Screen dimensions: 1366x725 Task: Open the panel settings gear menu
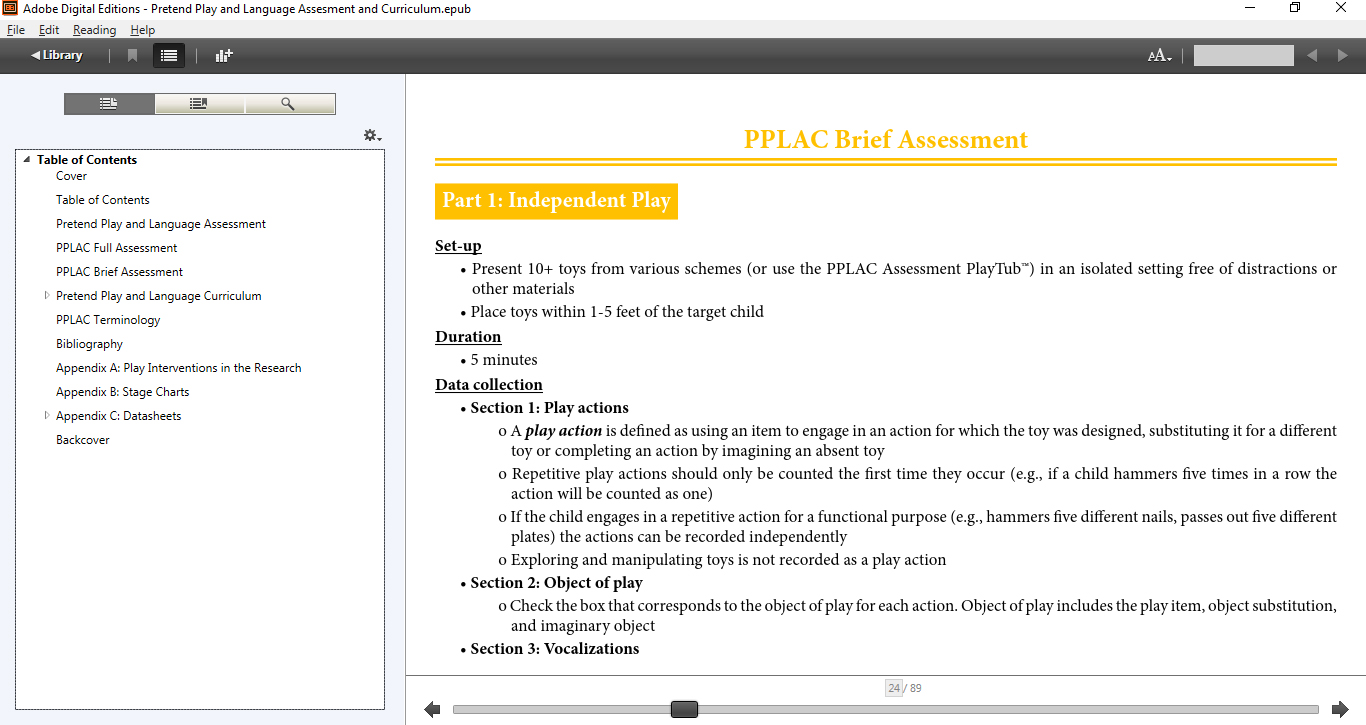[x=372, y=136]
